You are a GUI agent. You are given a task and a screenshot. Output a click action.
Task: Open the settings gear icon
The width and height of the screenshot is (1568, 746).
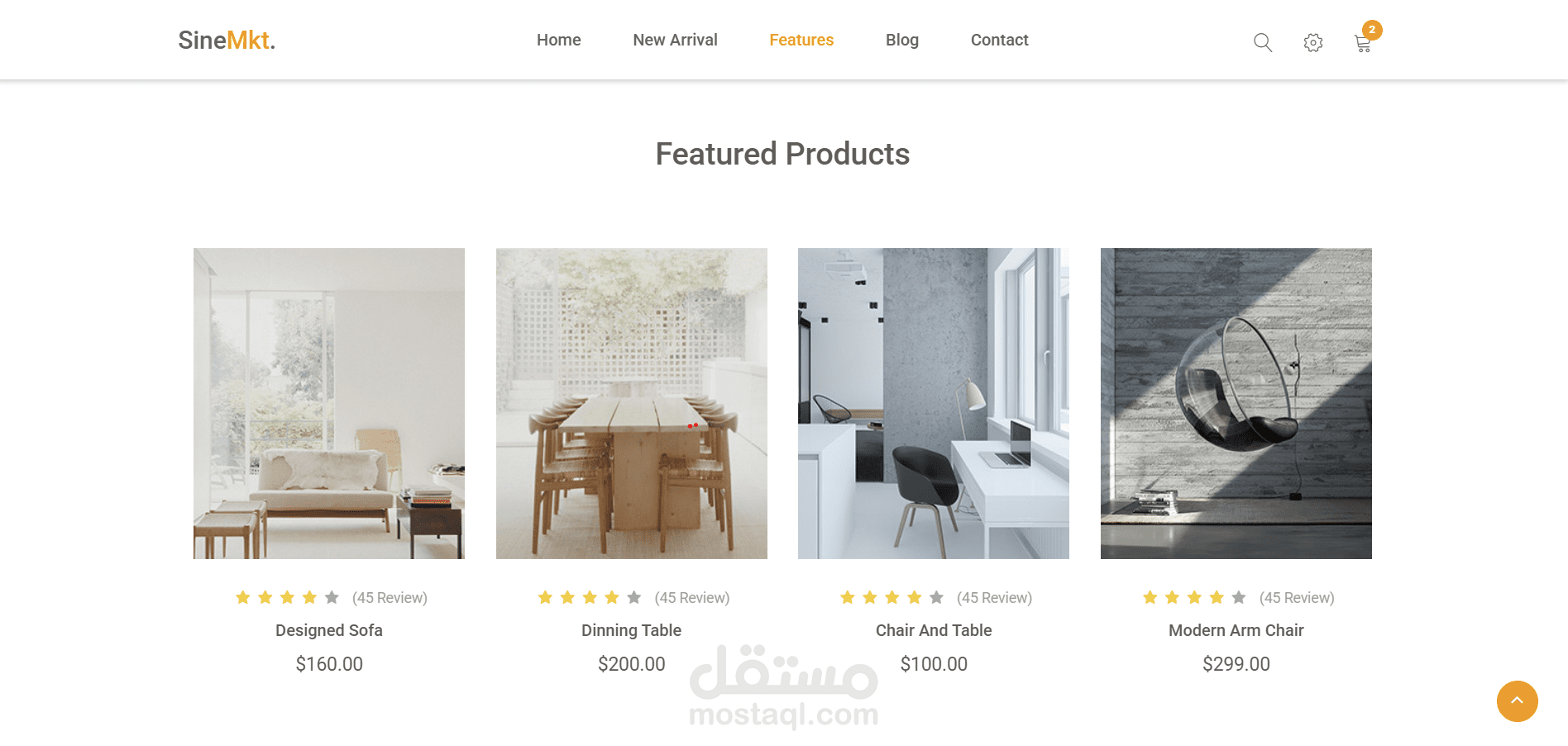(x=1313, y=42)
